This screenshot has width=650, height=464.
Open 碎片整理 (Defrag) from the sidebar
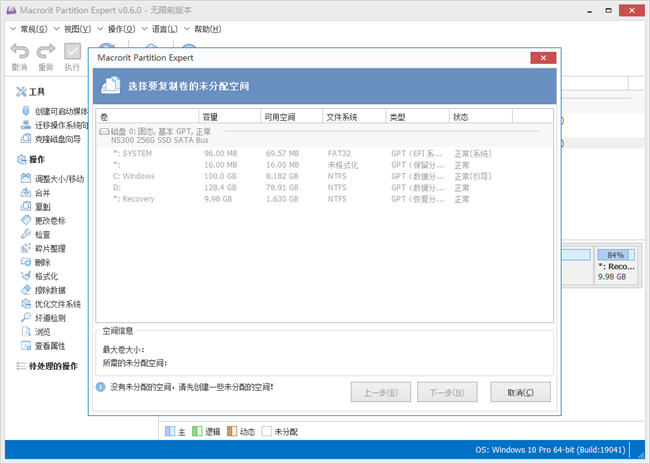click(x=49, y=249)
